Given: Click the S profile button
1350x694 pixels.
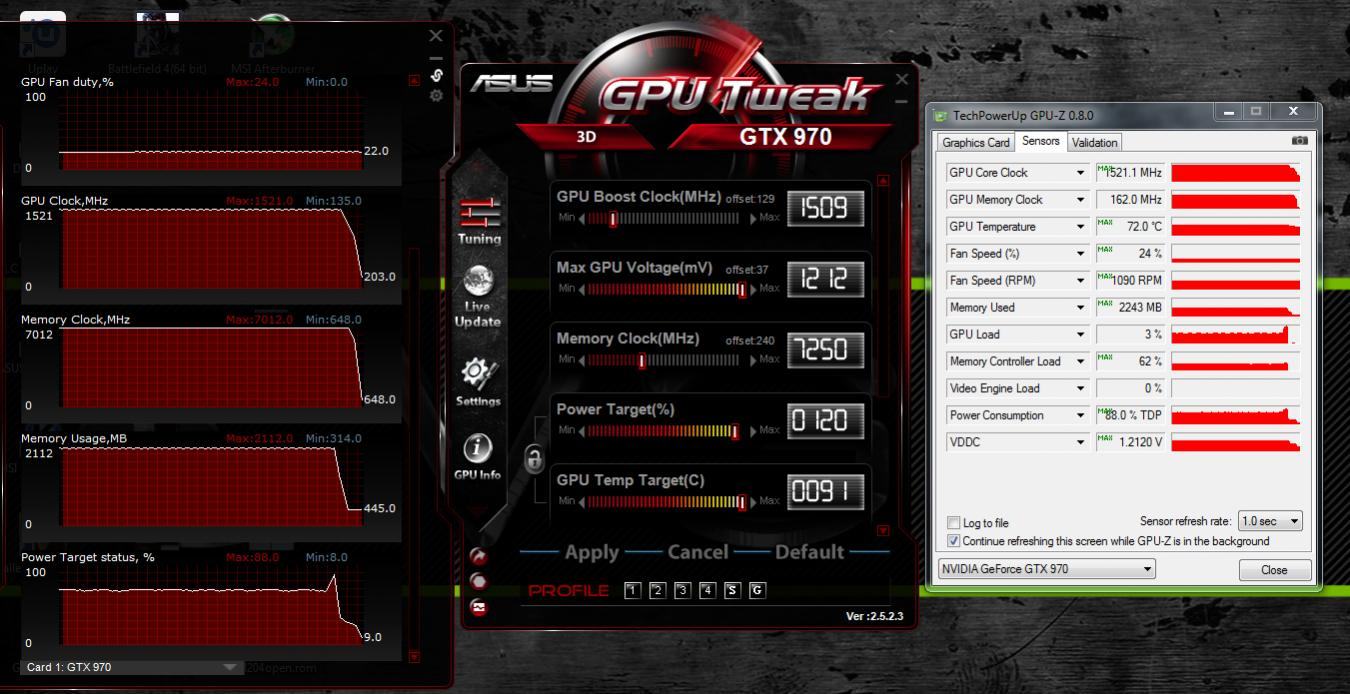Looking at the screenshot, I should tap(732, 590).
